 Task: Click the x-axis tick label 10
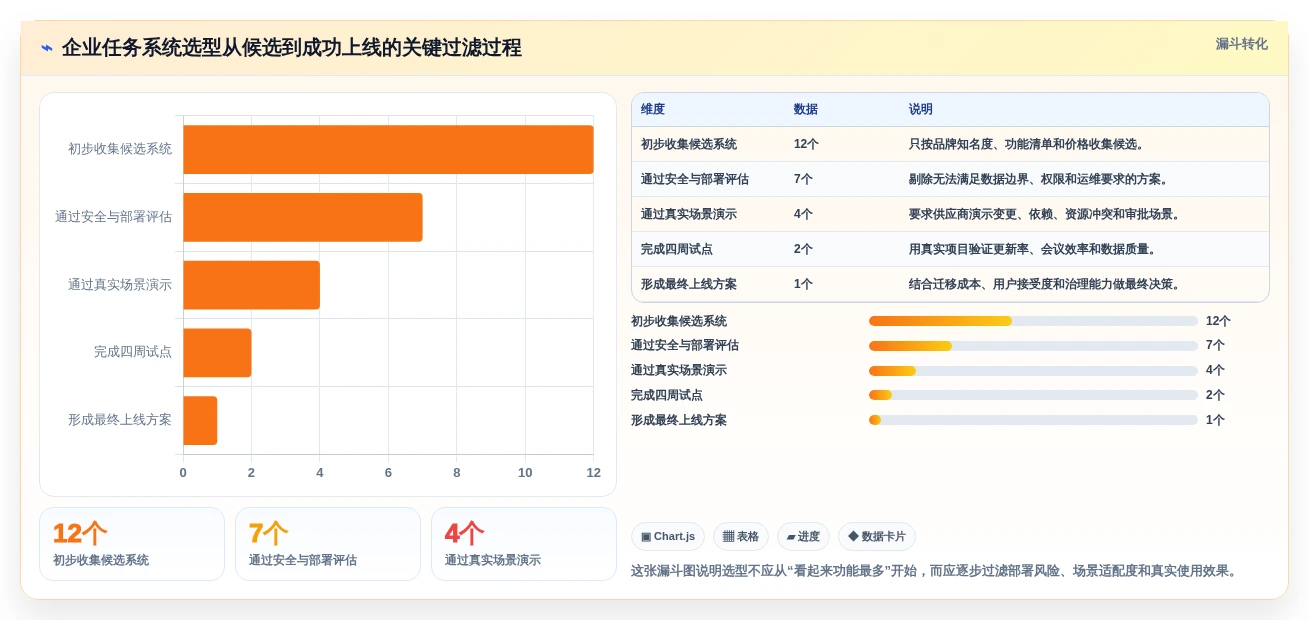[525, 473]
